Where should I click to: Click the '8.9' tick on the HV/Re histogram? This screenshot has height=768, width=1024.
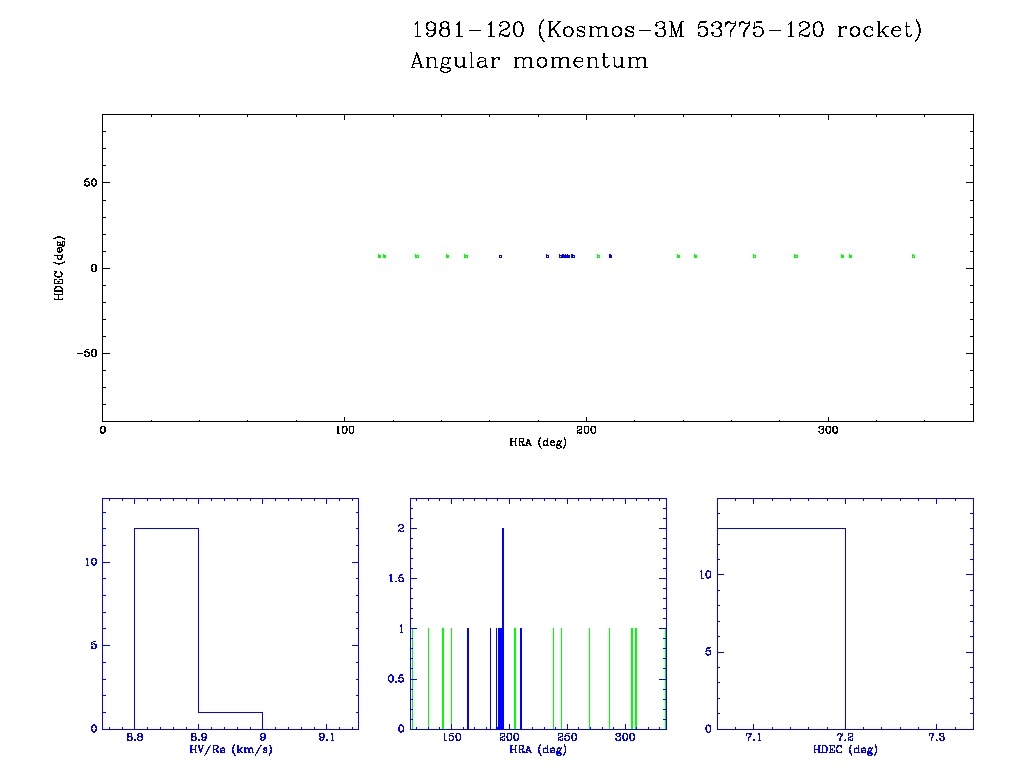click(x=199, y=737)
